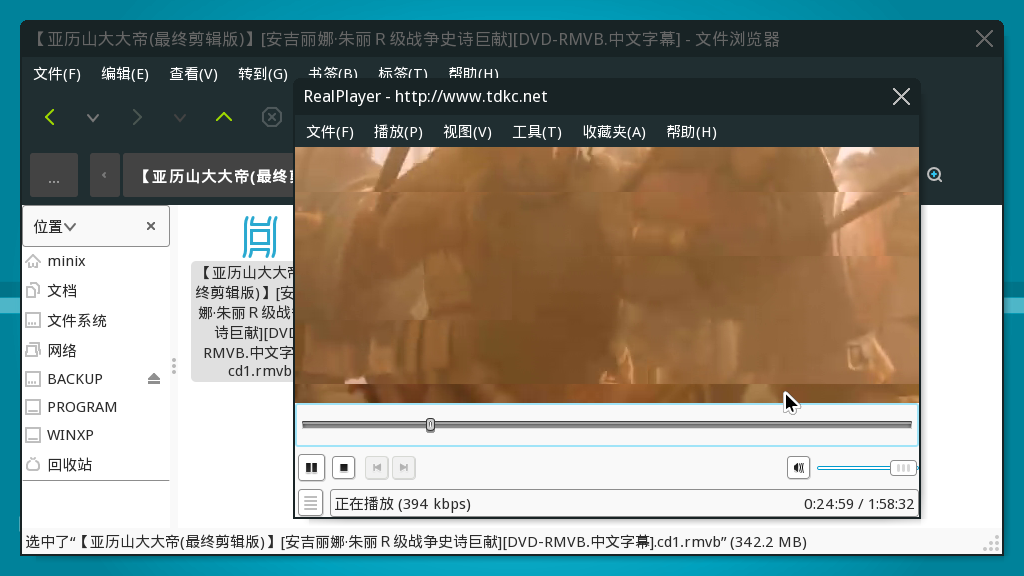Image resolution: width=1024 pixels, height=576 pixels.
Task: Mute the RealPlayer audio
Action: tap(799, 468)
